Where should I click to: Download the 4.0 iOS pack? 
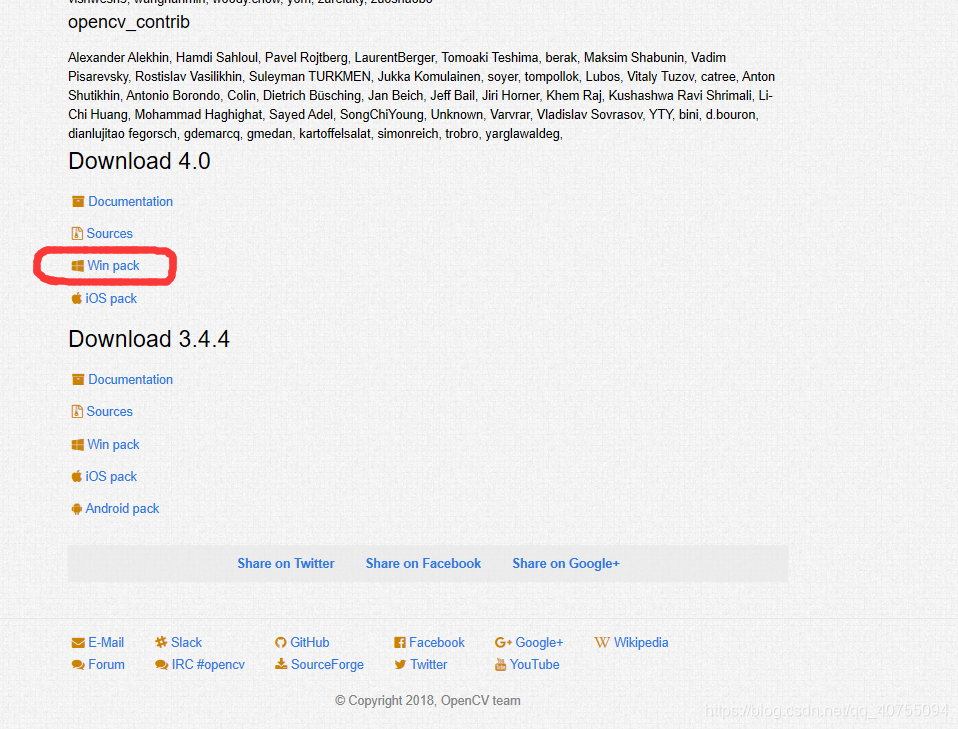[111, 298]
